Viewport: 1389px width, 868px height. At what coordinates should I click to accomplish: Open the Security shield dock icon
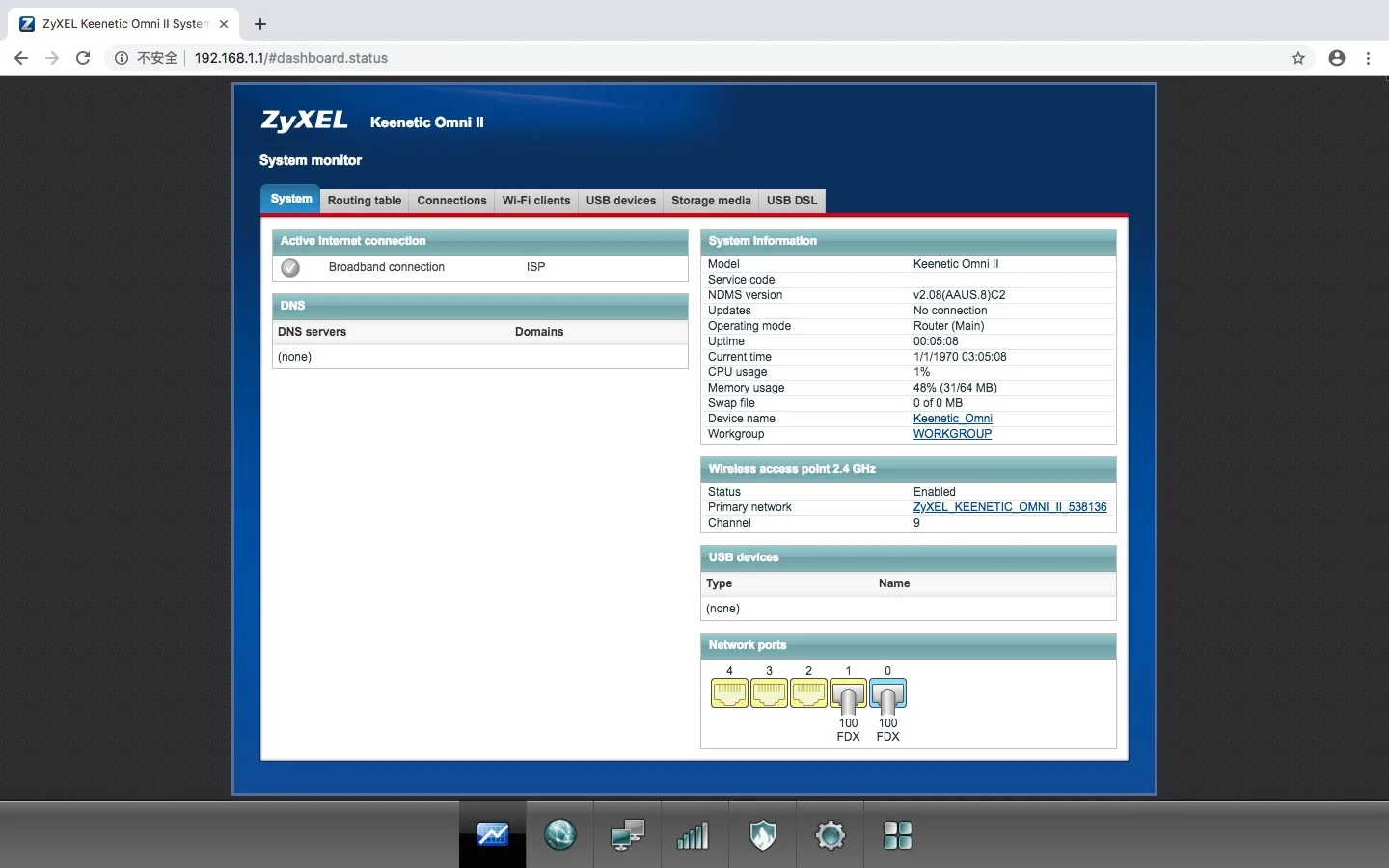point(762,835)
